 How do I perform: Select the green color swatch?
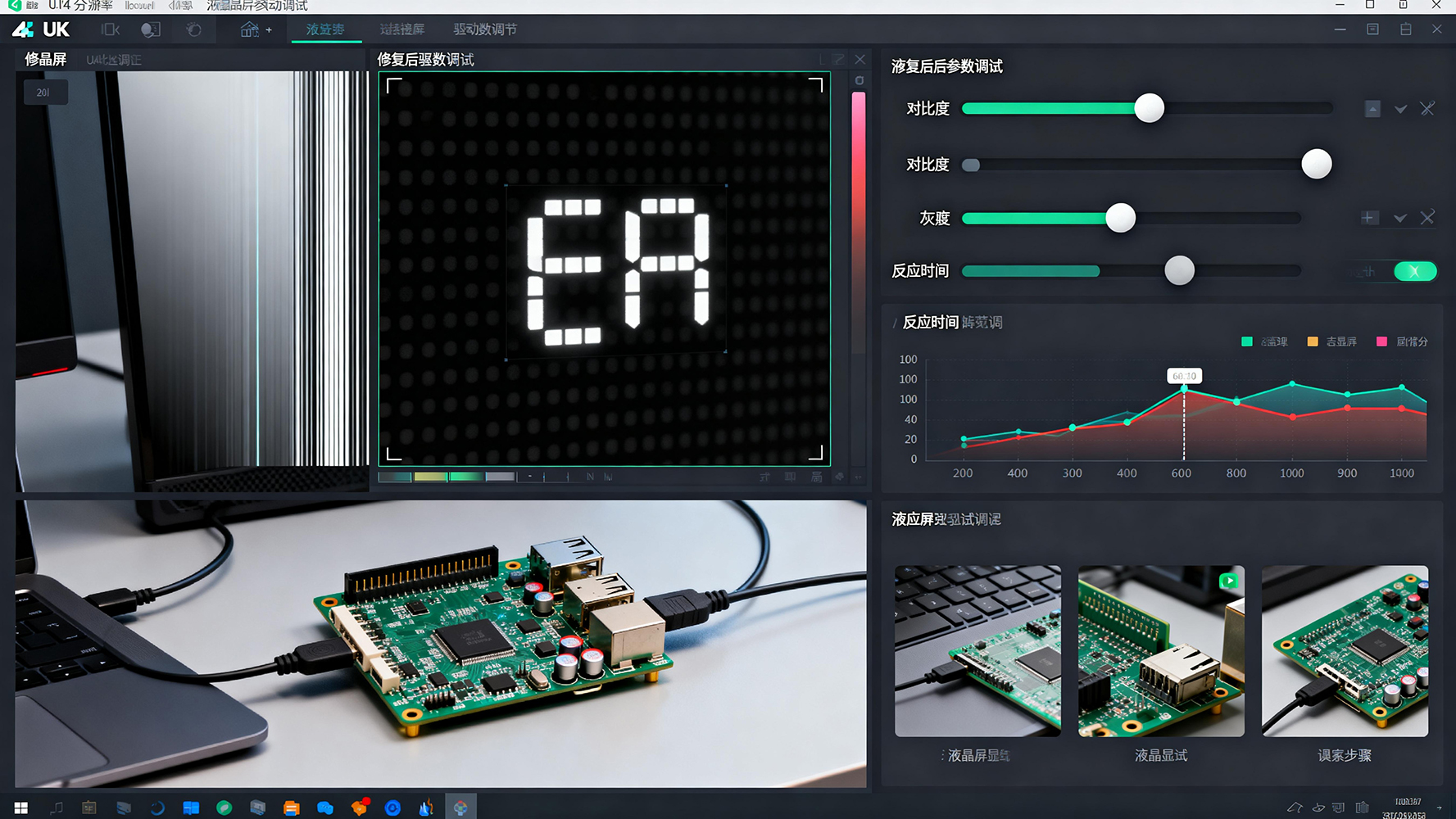coord(466,477)
